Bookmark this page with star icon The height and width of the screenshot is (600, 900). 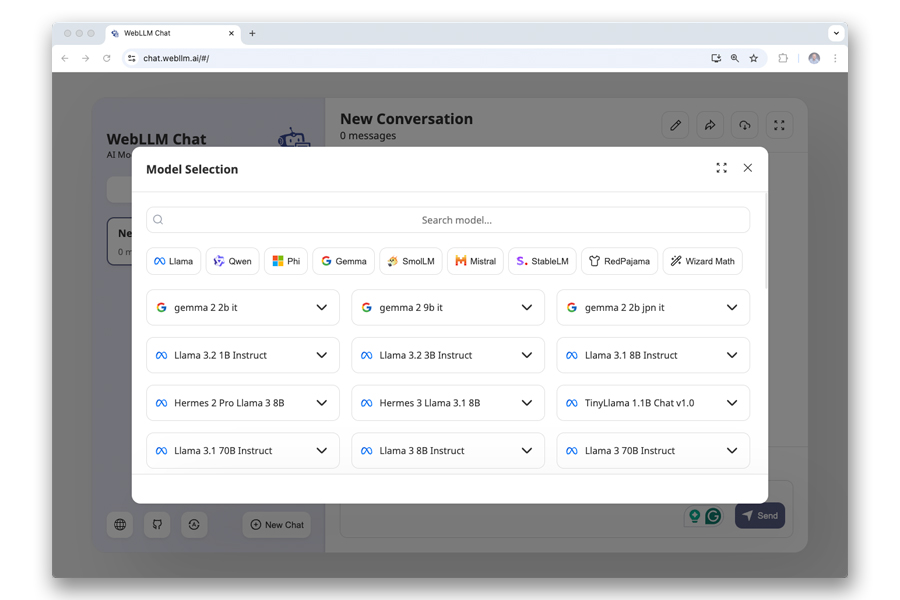[x=754, y=59]
